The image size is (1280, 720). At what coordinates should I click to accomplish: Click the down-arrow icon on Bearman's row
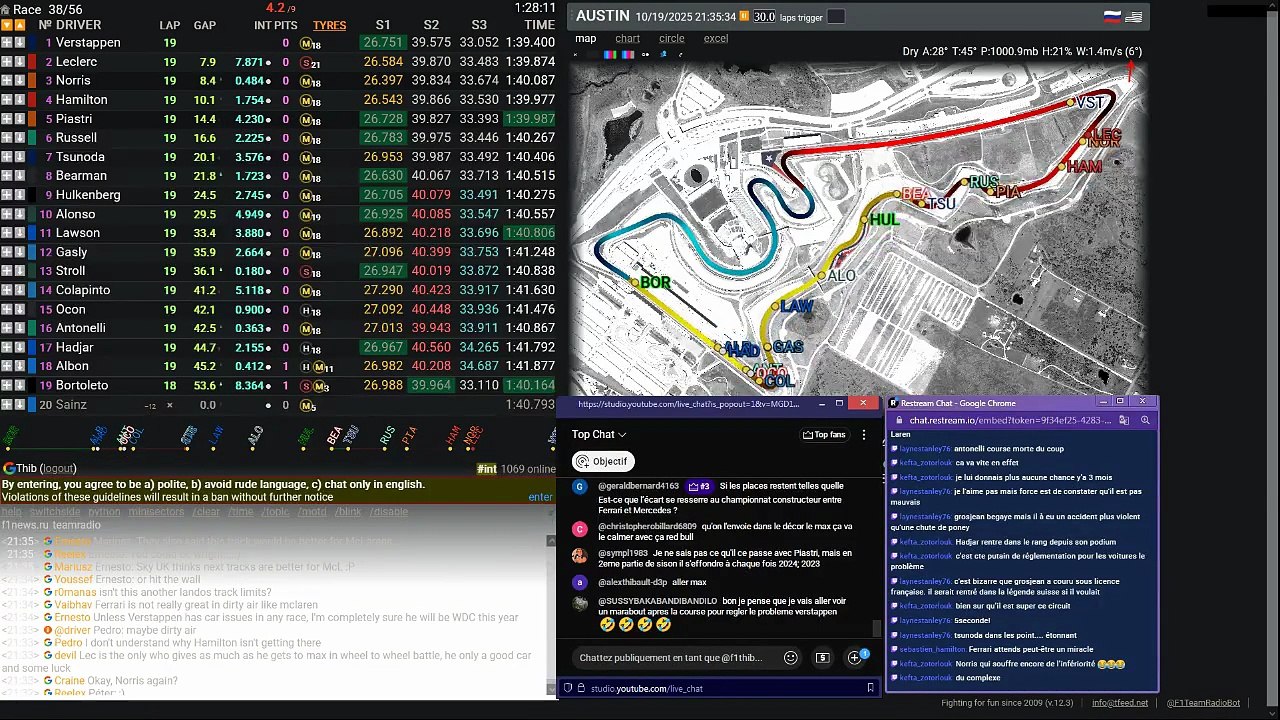pyautogui.click(x=19, y=176)
